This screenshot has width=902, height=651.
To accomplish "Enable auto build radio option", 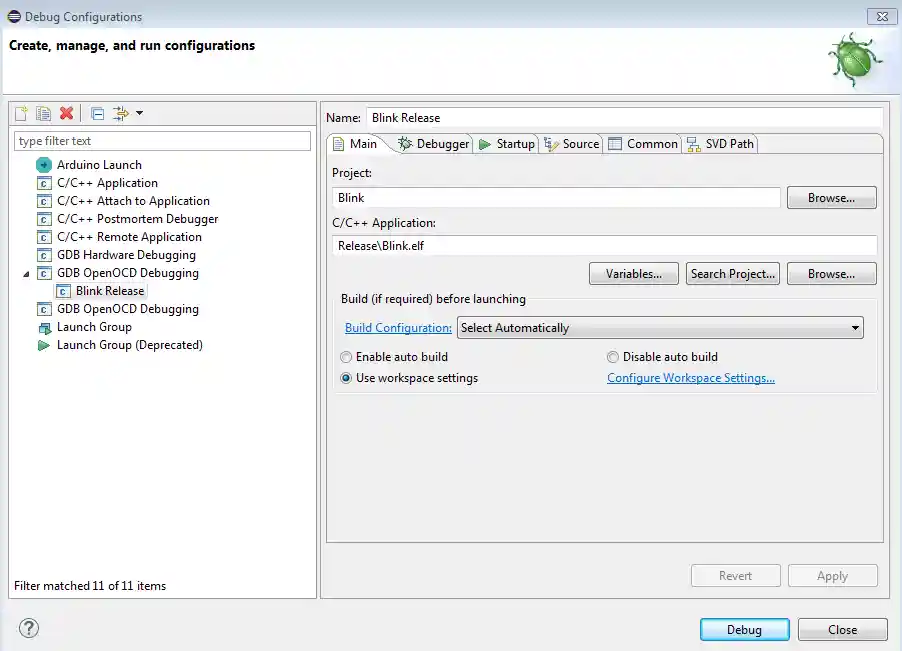I will click(347, 357).
